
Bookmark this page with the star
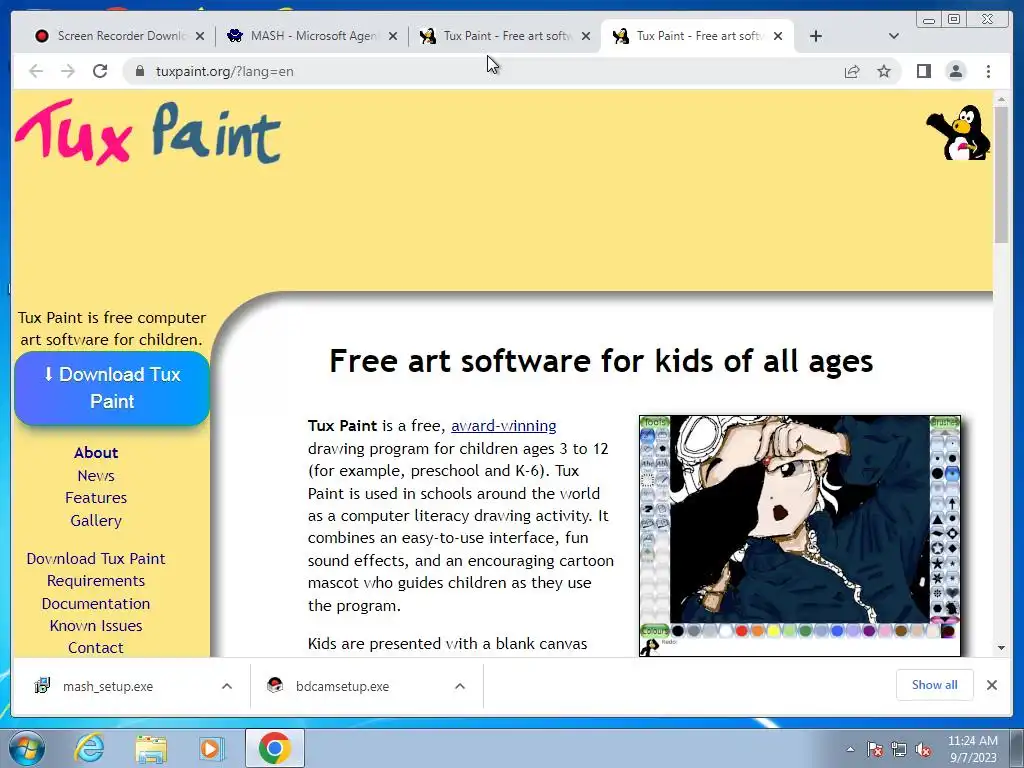[x=884, y=71]
